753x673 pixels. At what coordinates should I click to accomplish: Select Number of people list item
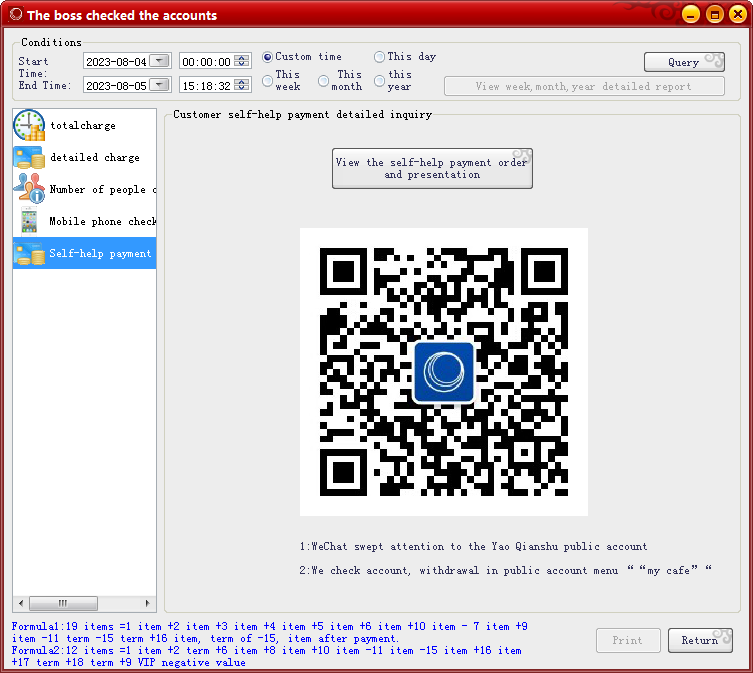(85, 189)
